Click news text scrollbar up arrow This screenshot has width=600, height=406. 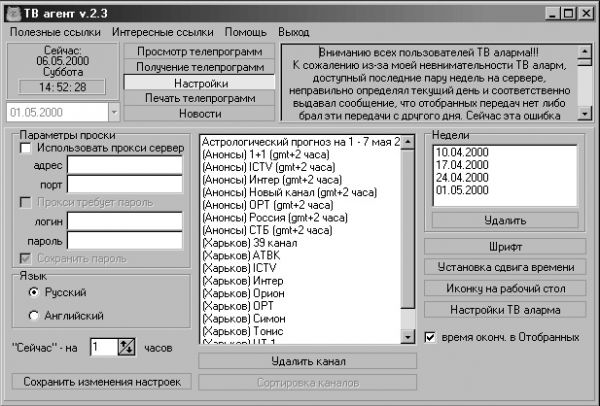pyautogui.click(x=585, y=52)
